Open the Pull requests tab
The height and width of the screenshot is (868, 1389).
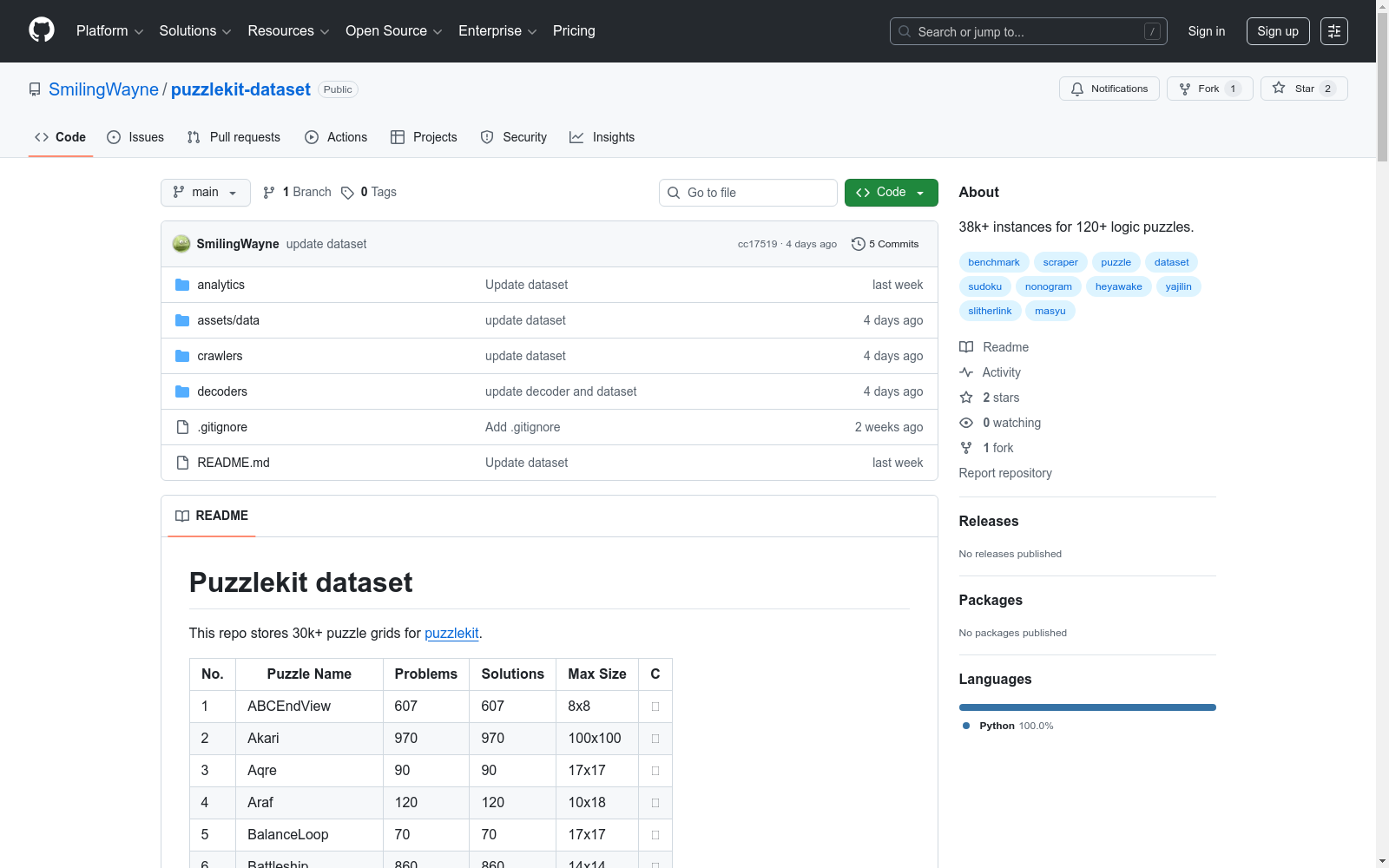click(x=234, y=137)
